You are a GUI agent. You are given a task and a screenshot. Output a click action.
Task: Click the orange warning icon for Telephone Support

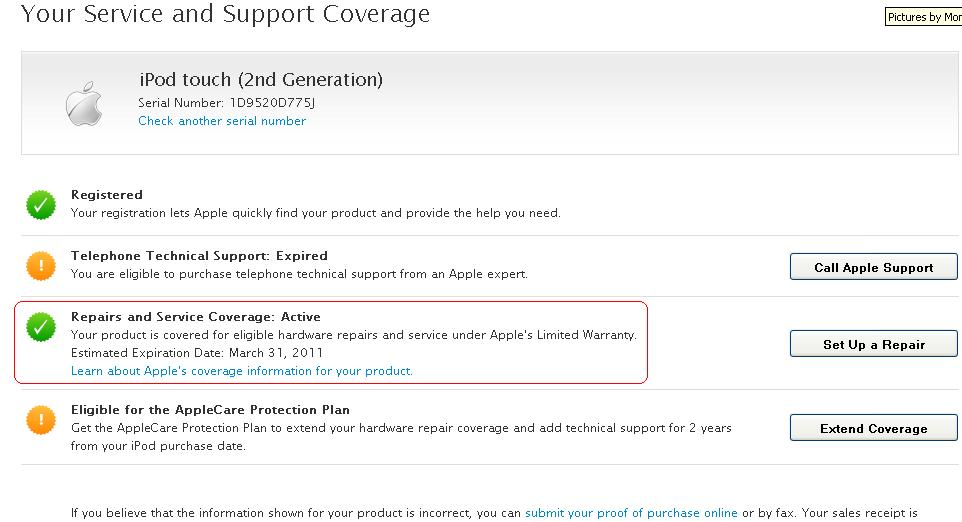(41, 266)
